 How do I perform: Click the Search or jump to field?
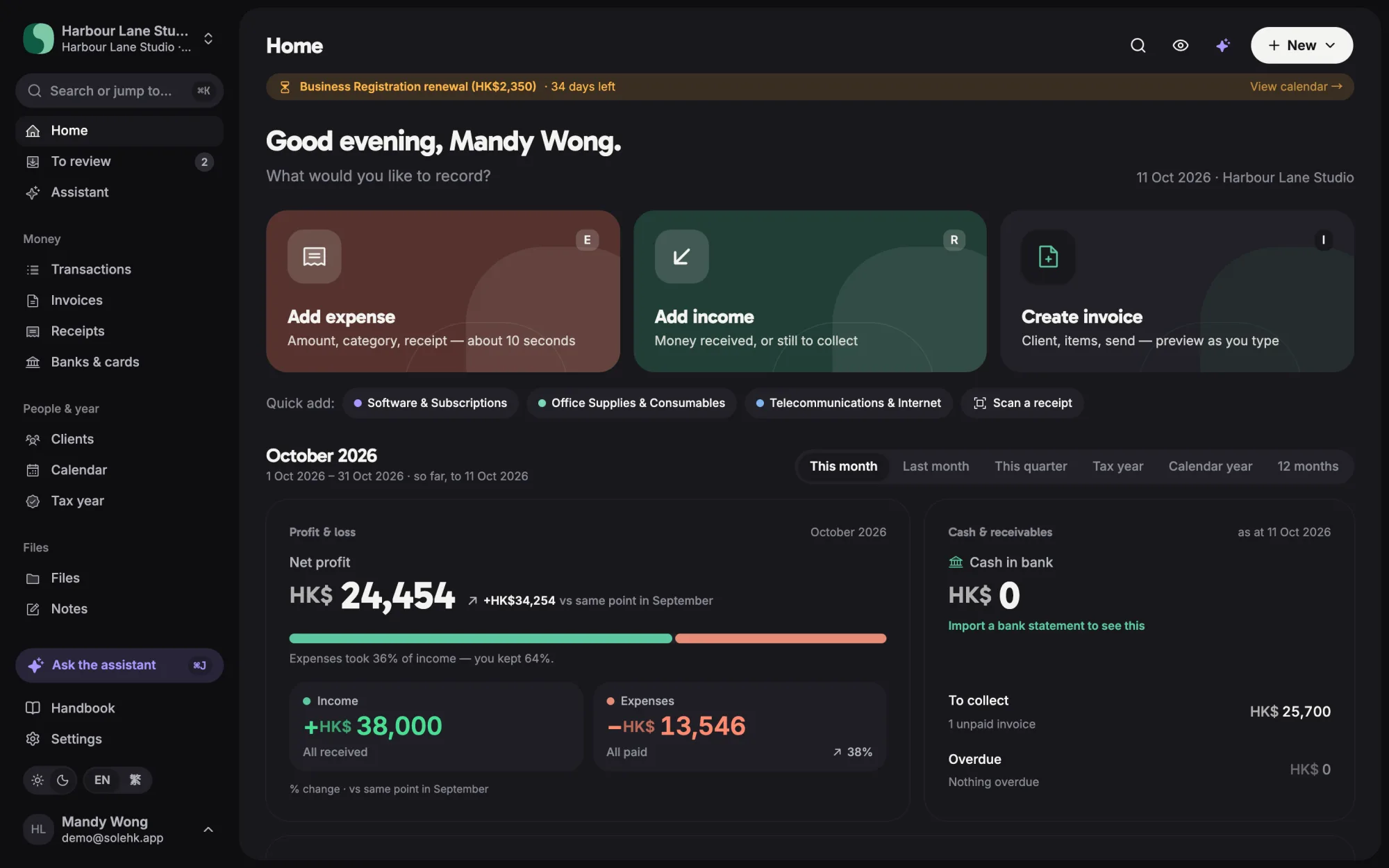(119, 91)
